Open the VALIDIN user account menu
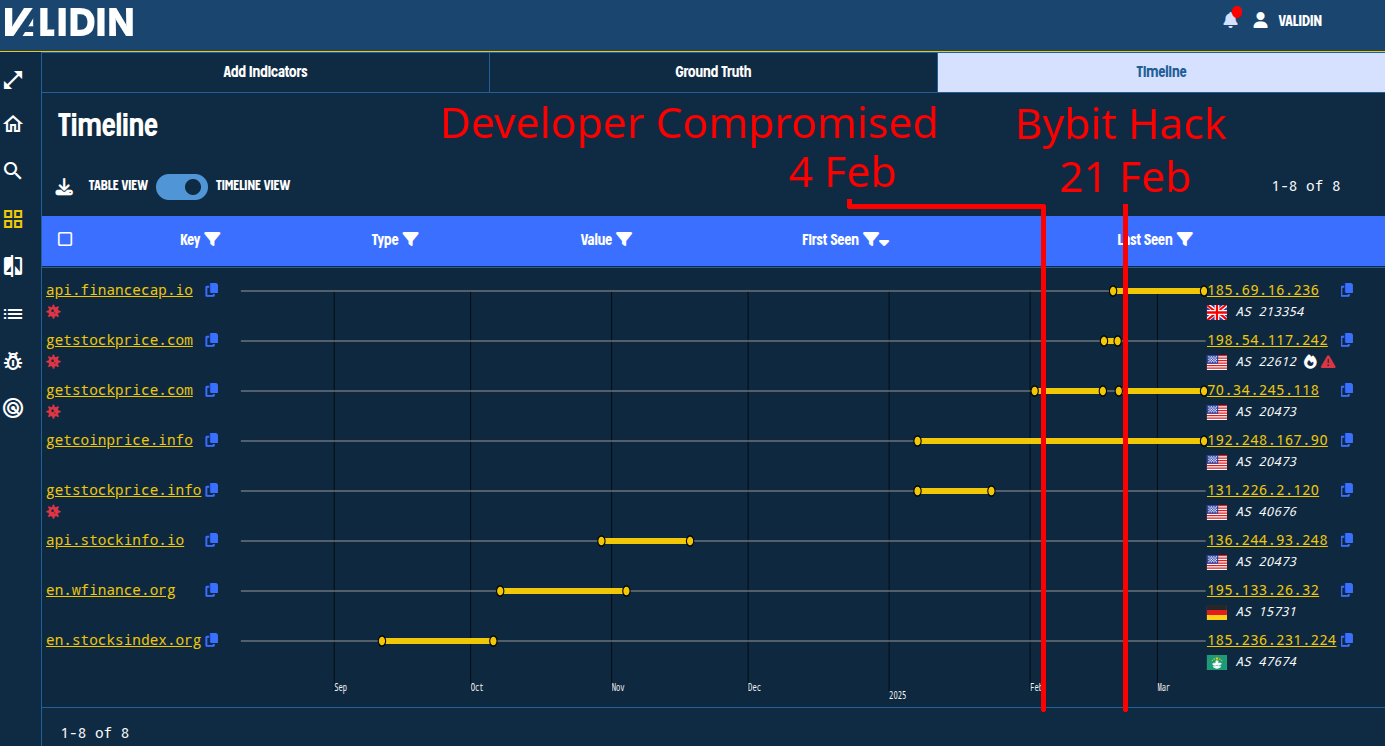The width and height of the screenshot is (1385, 746). pyautogui.click(x=1288, y=20)
